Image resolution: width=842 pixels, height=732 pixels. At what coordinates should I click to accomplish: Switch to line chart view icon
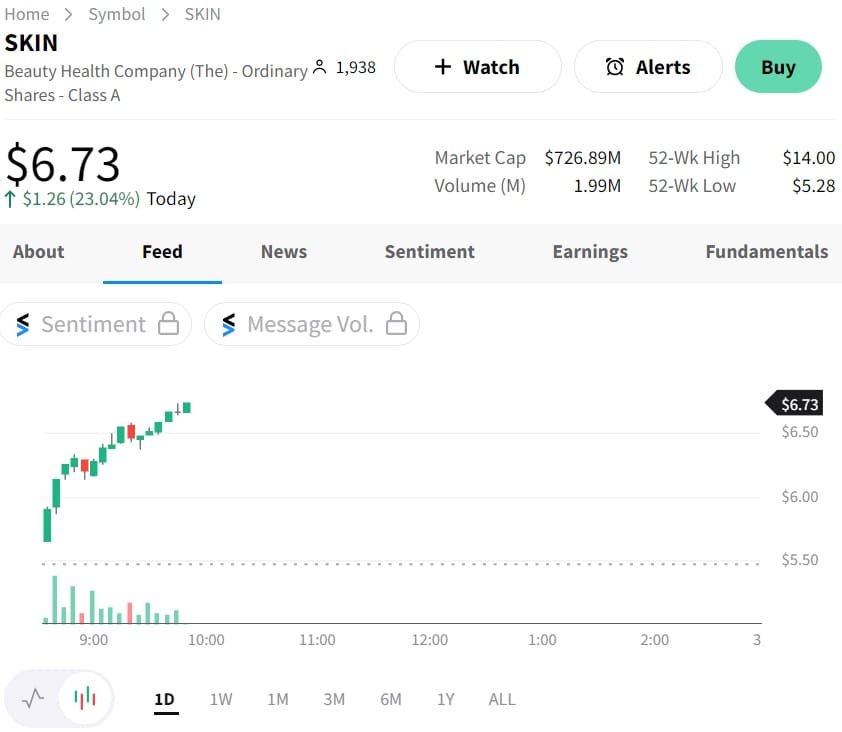(33, 697)
